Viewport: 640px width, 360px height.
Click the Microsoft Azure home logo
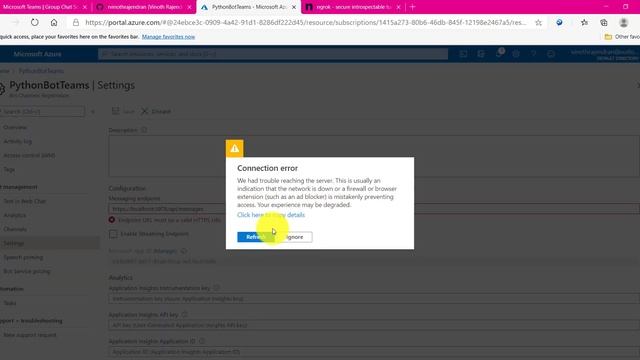37,54
